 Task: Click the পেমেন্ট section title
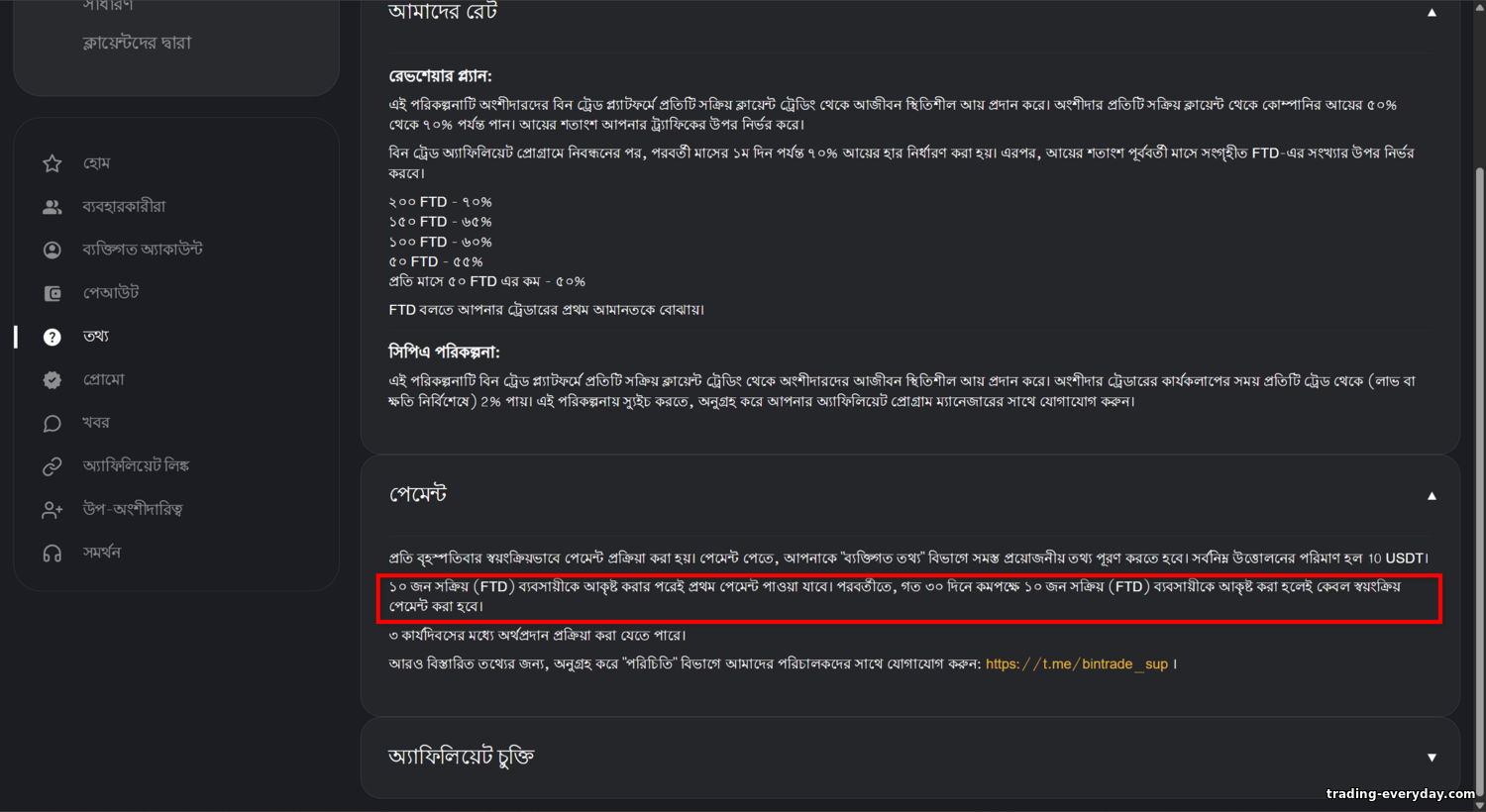(x=417, y=494)
